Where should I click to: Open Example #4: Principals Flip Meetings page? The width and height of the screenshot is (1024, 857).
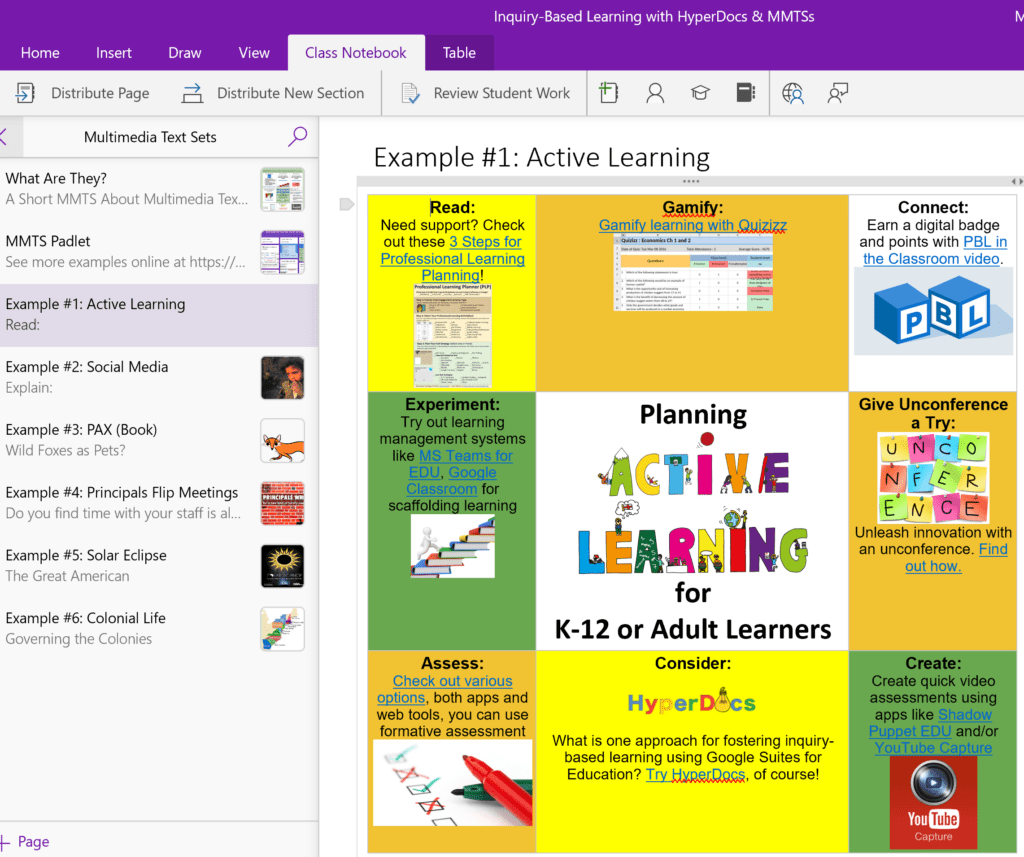click(x=159, y=503)
